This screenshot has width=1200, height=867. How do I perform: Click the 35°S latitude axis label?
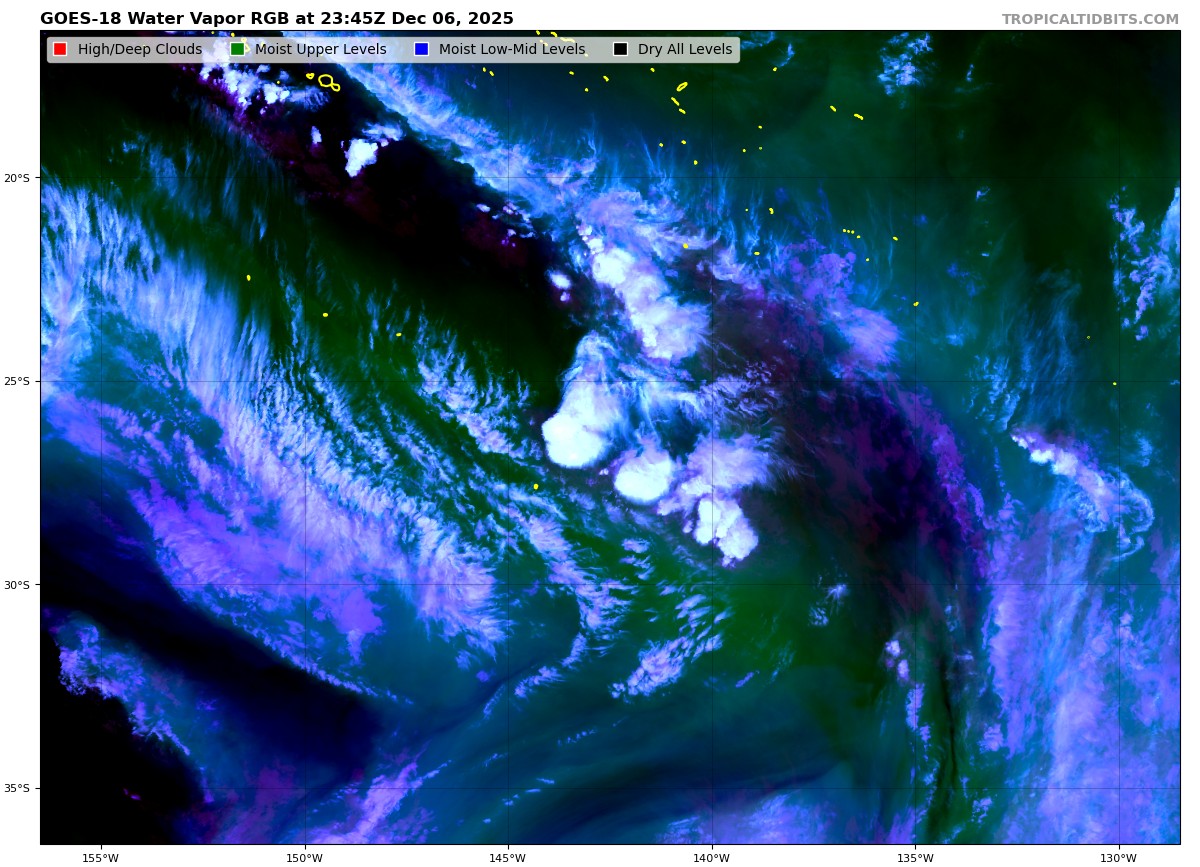tap(17, 788)
